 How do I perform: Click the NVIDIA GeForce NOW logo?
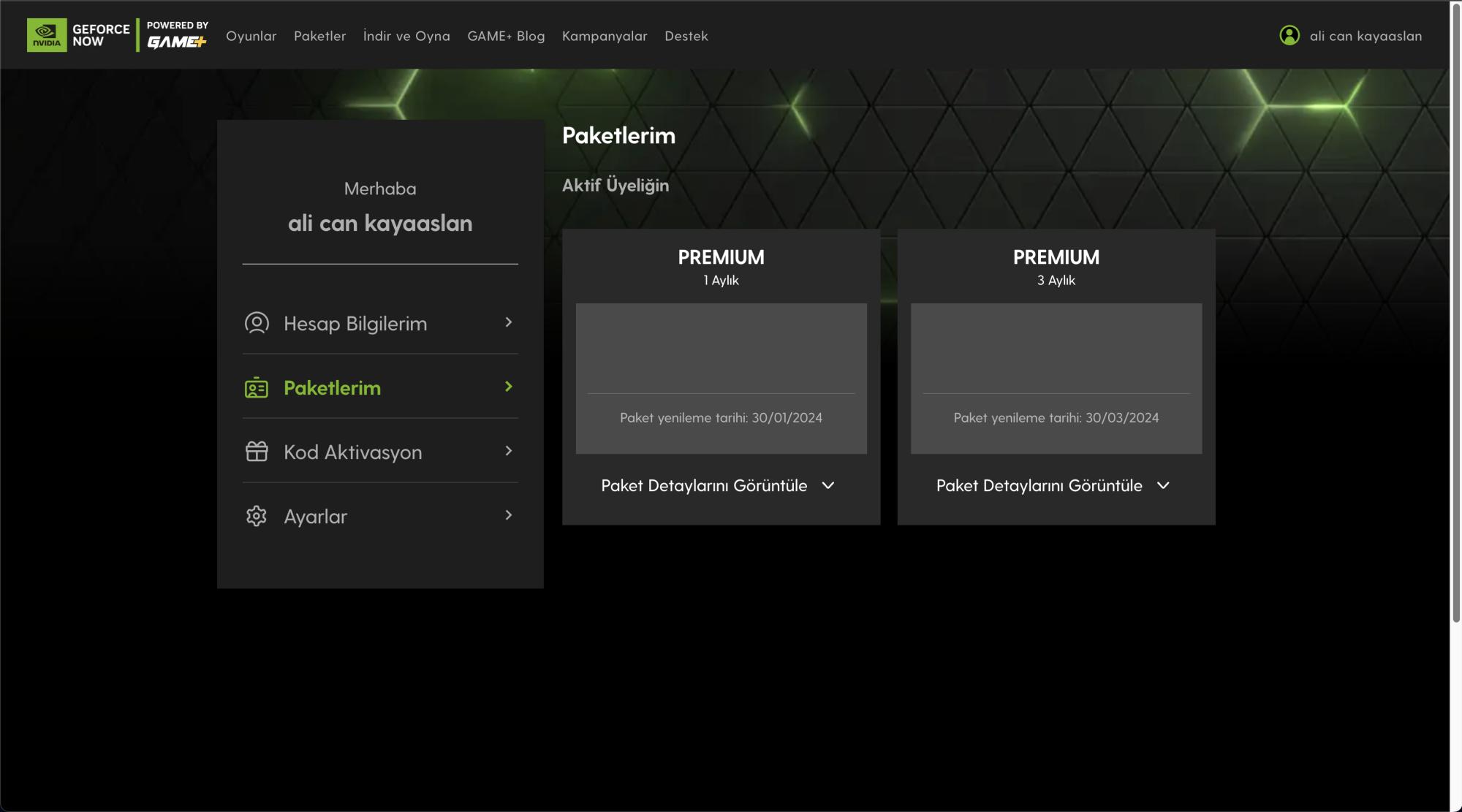(78, 35)
